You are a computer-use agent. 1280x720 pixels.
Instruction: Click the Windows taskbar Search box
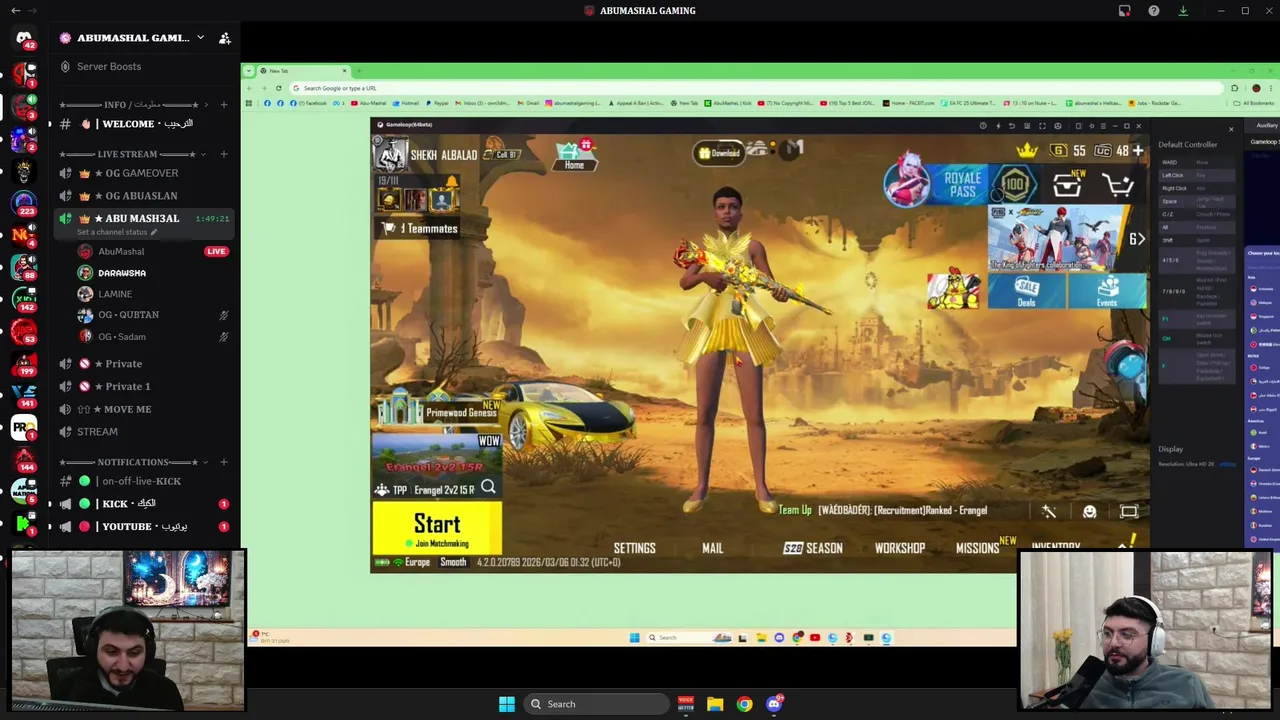point(596,704)
